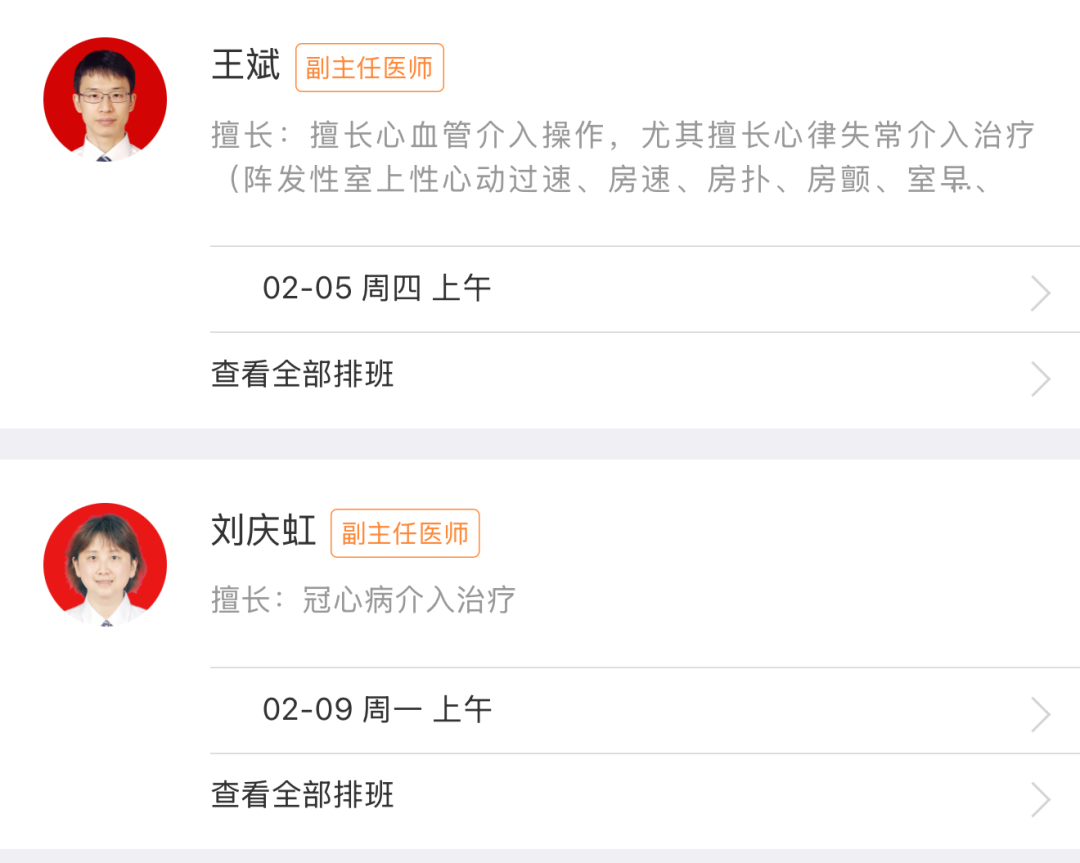
Task: Open doctor 王斌's name link
Action: coord(246,66)
